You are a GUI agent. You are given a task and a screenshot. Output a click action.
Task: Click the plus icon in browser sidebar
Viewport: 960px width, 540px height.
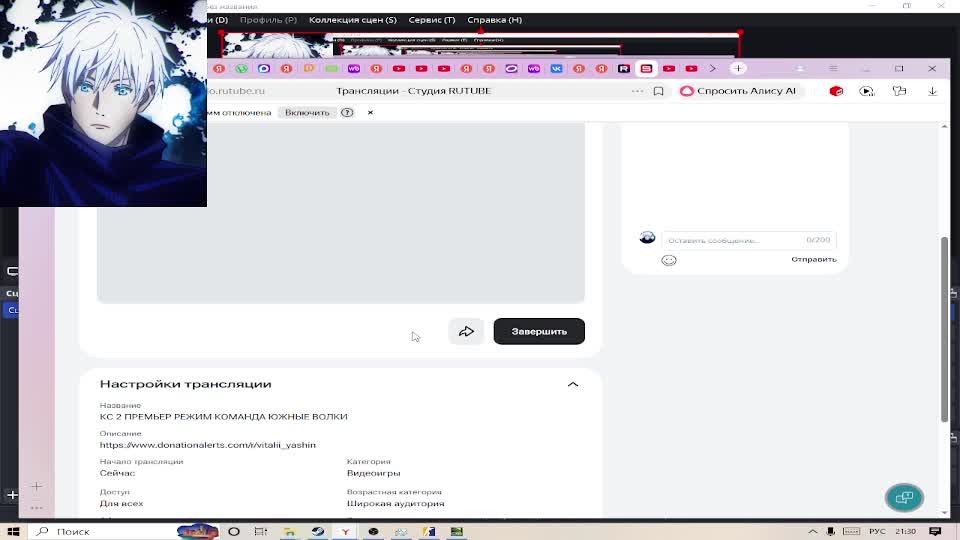tap(36, 486)
